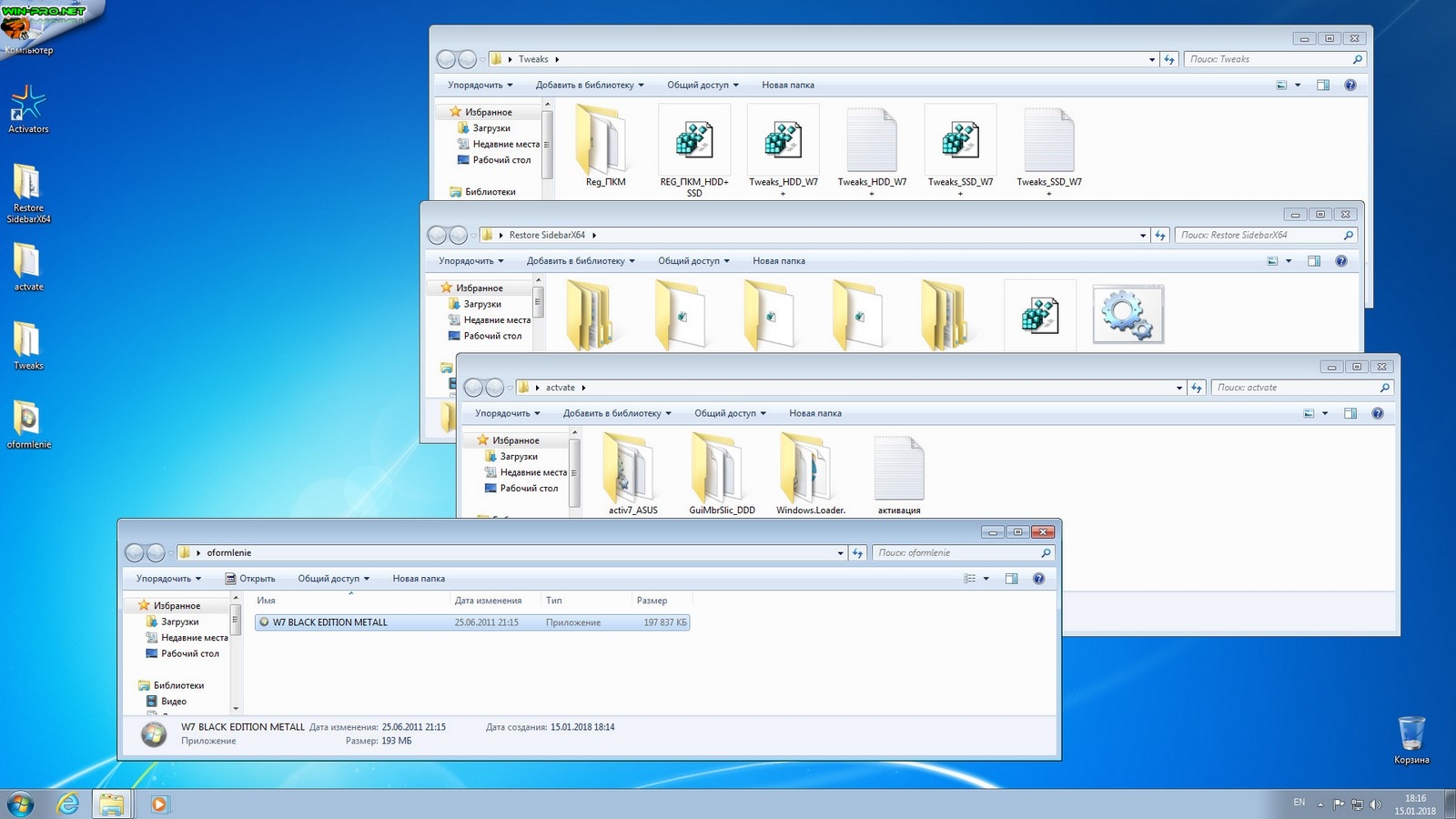Open help in the oformlenie window
The width and height of the screenshot is (1456, 819).
(x=1038, y=579)
